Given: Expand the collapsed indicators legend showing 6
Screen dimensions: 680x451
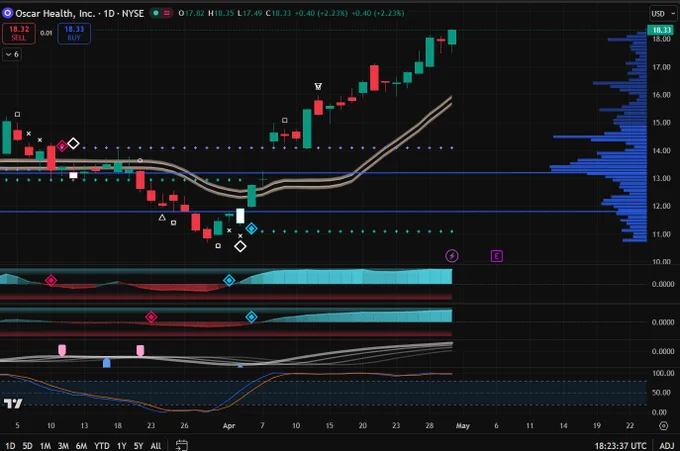Looking at the screenshot, I should (x=12, y=54).
